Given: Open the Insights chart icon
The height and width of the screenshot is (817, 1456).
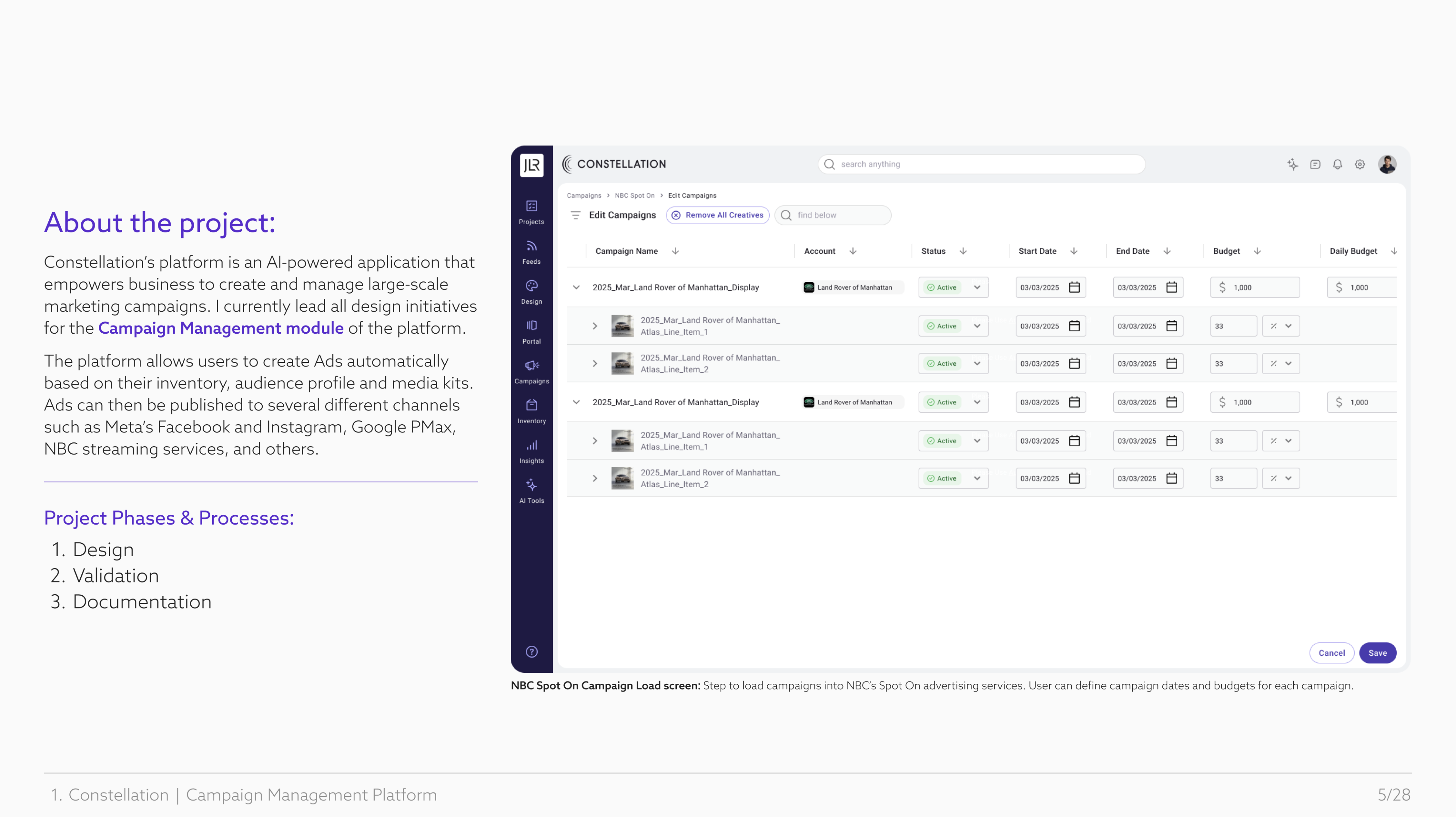Looking at the screenshot, I should (x=531, y=445).
